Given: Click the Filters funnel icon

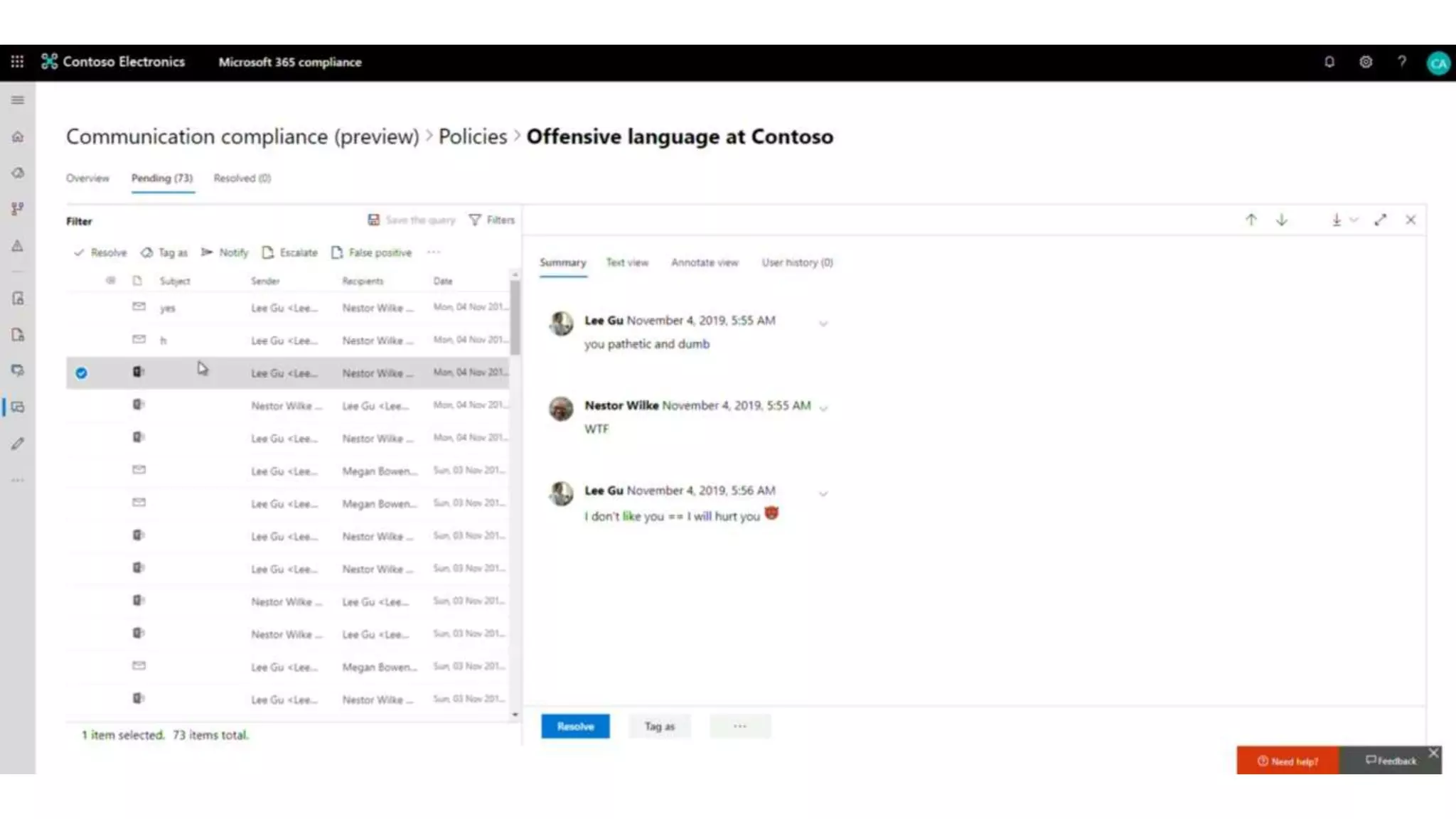Looking at the screenshot, I should point(475,220).
